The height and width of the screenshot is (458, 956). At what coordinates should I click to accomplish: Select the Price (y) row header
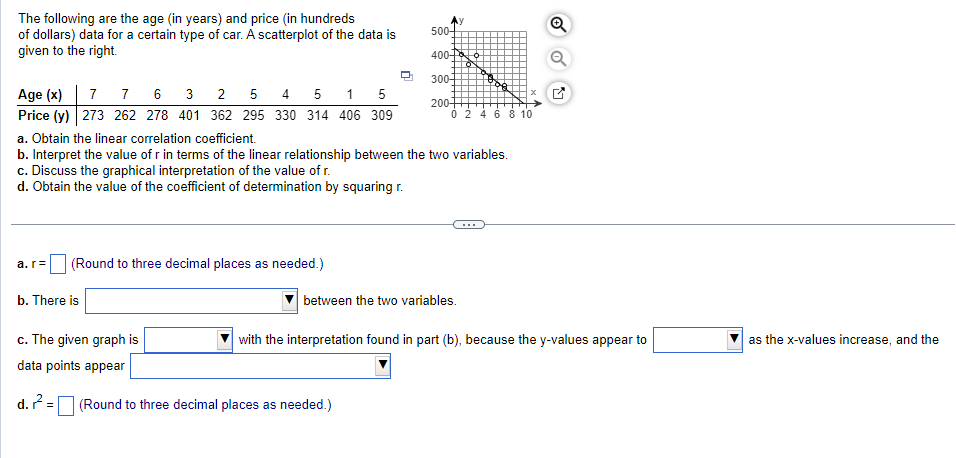pos(44,115)
